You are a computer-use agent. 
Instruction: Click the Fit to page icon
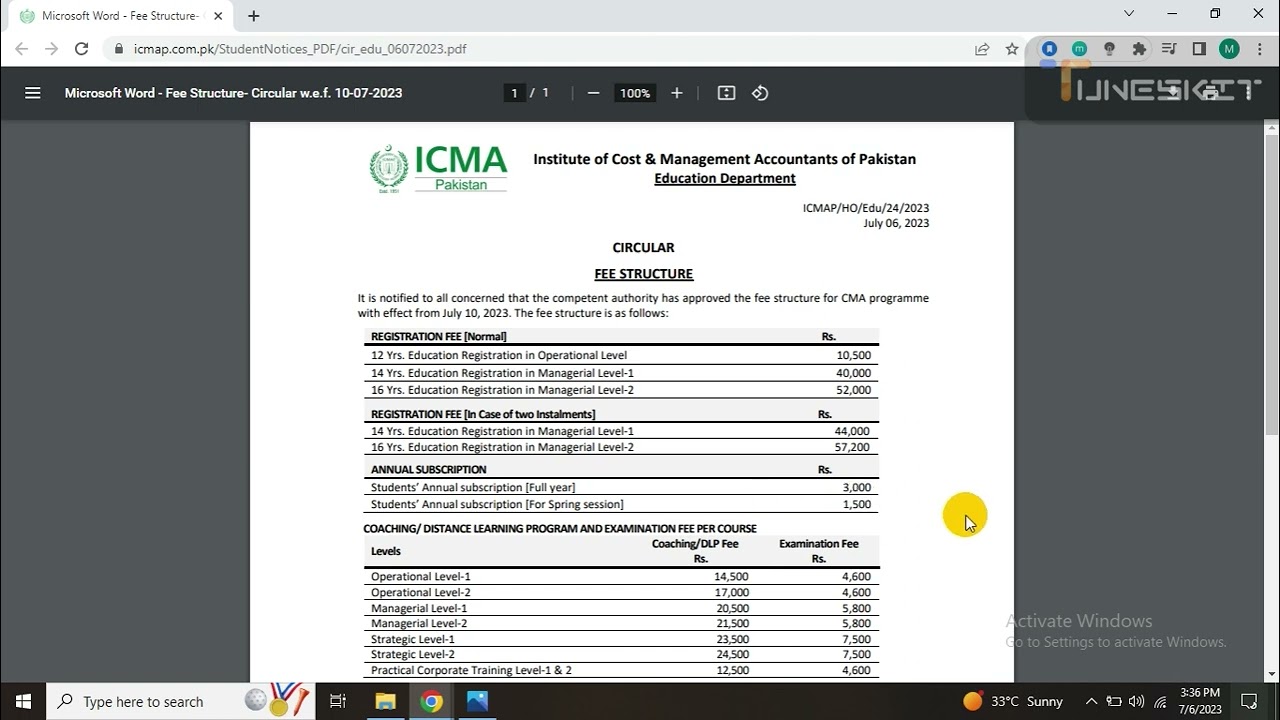tap(727, 93)
